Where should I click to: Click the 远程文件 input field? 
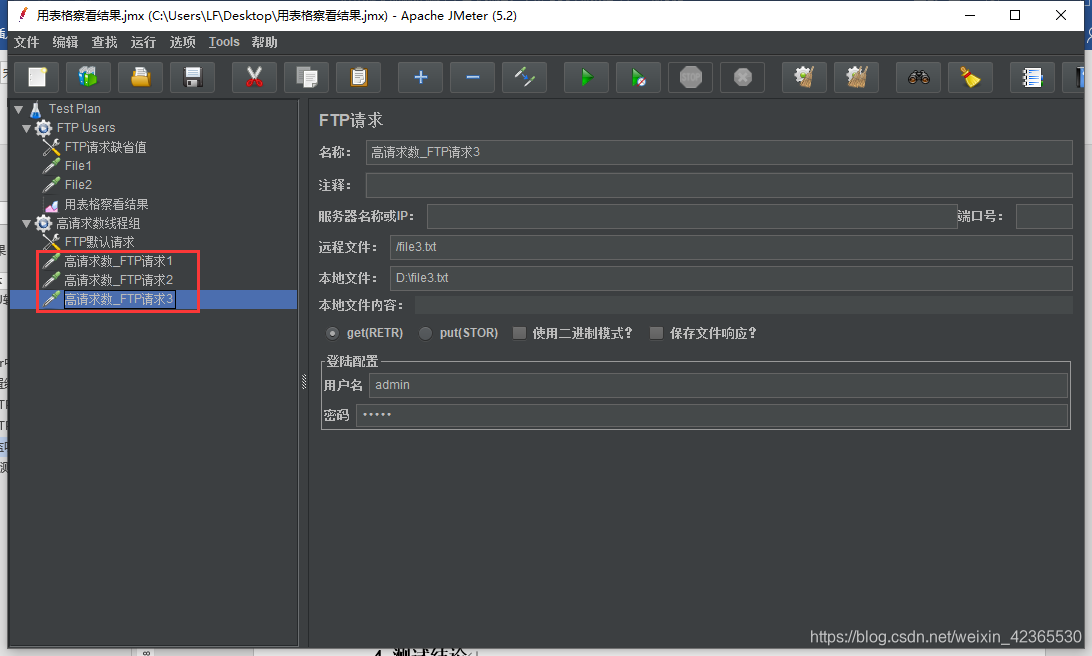click(700, 246)
